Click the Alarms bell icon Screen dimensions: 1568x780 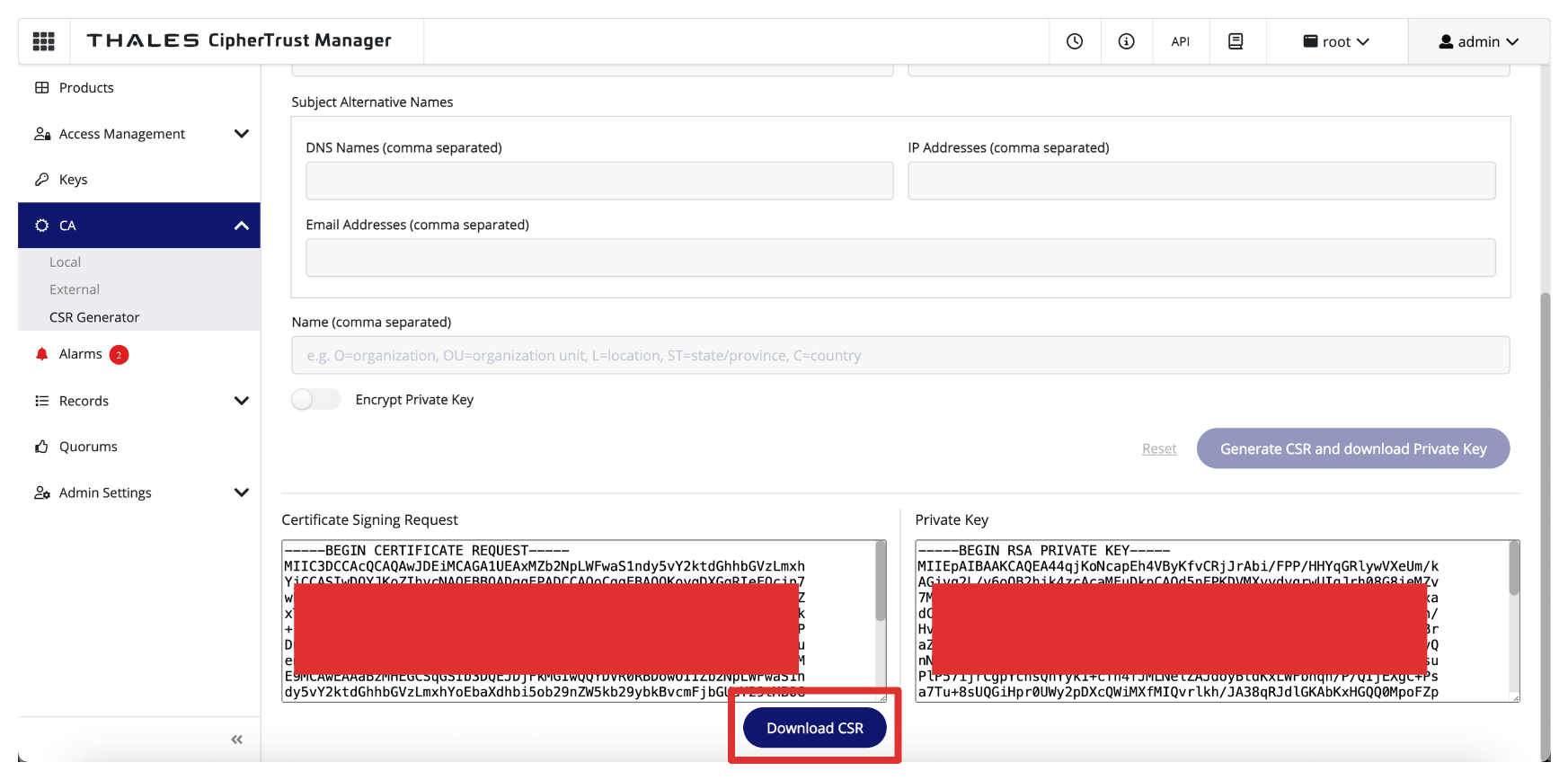[41, 354]
